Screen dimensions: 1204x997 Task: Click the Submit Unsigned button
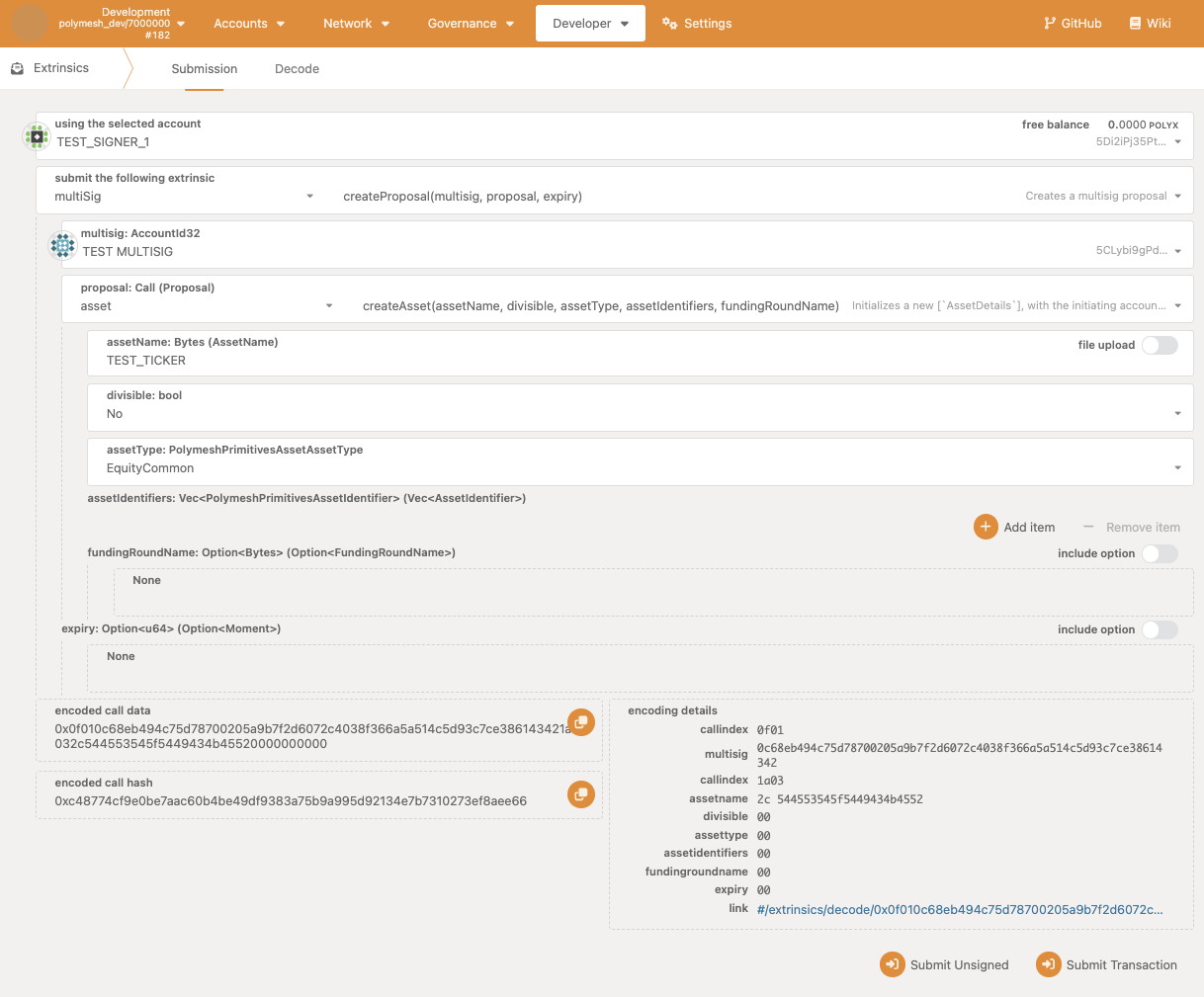point(945,964)
